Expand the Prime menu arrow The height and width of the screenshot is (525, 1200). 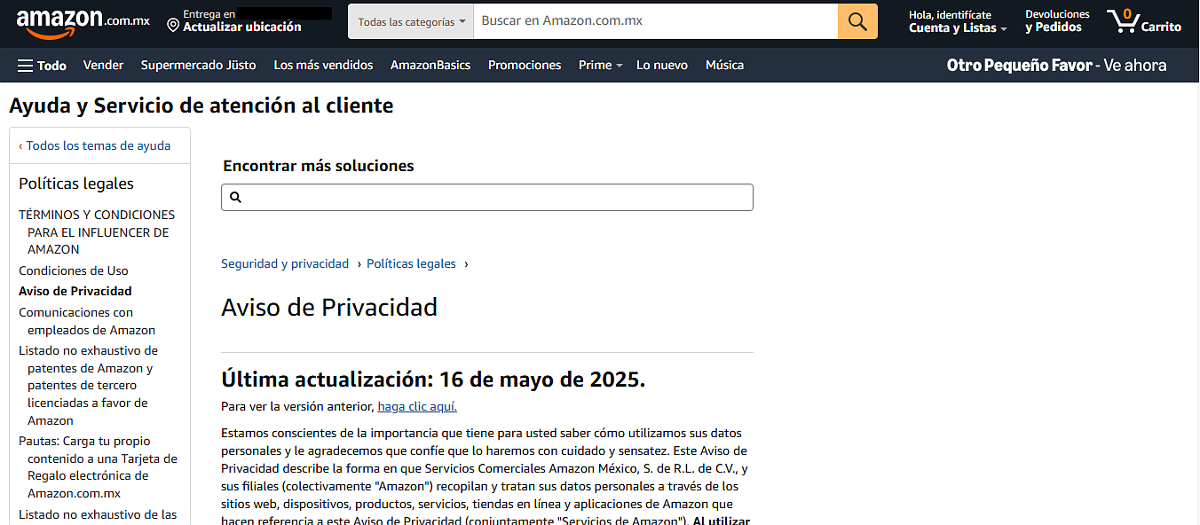coord(619,66)
